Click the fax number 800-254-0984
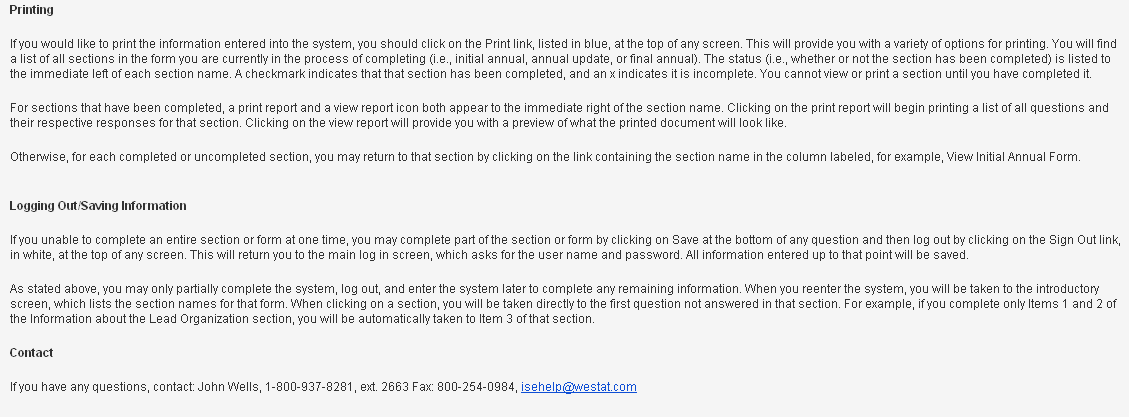This screenshot has height=417, width=1129. pyautogui.click(x=476, y=387)
